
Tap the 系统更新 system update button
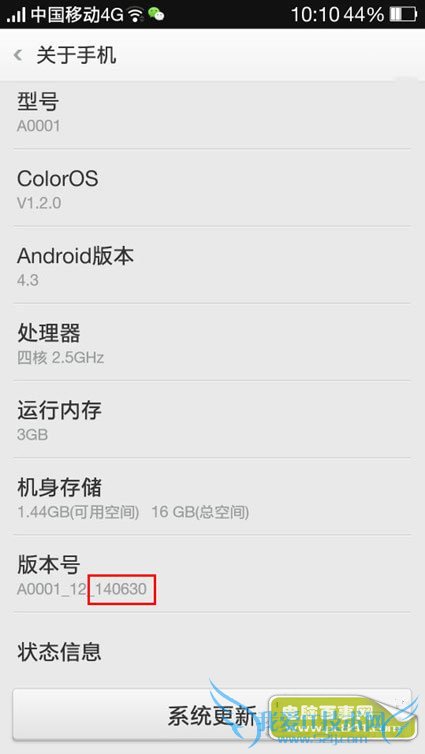(x=212, y=715)
